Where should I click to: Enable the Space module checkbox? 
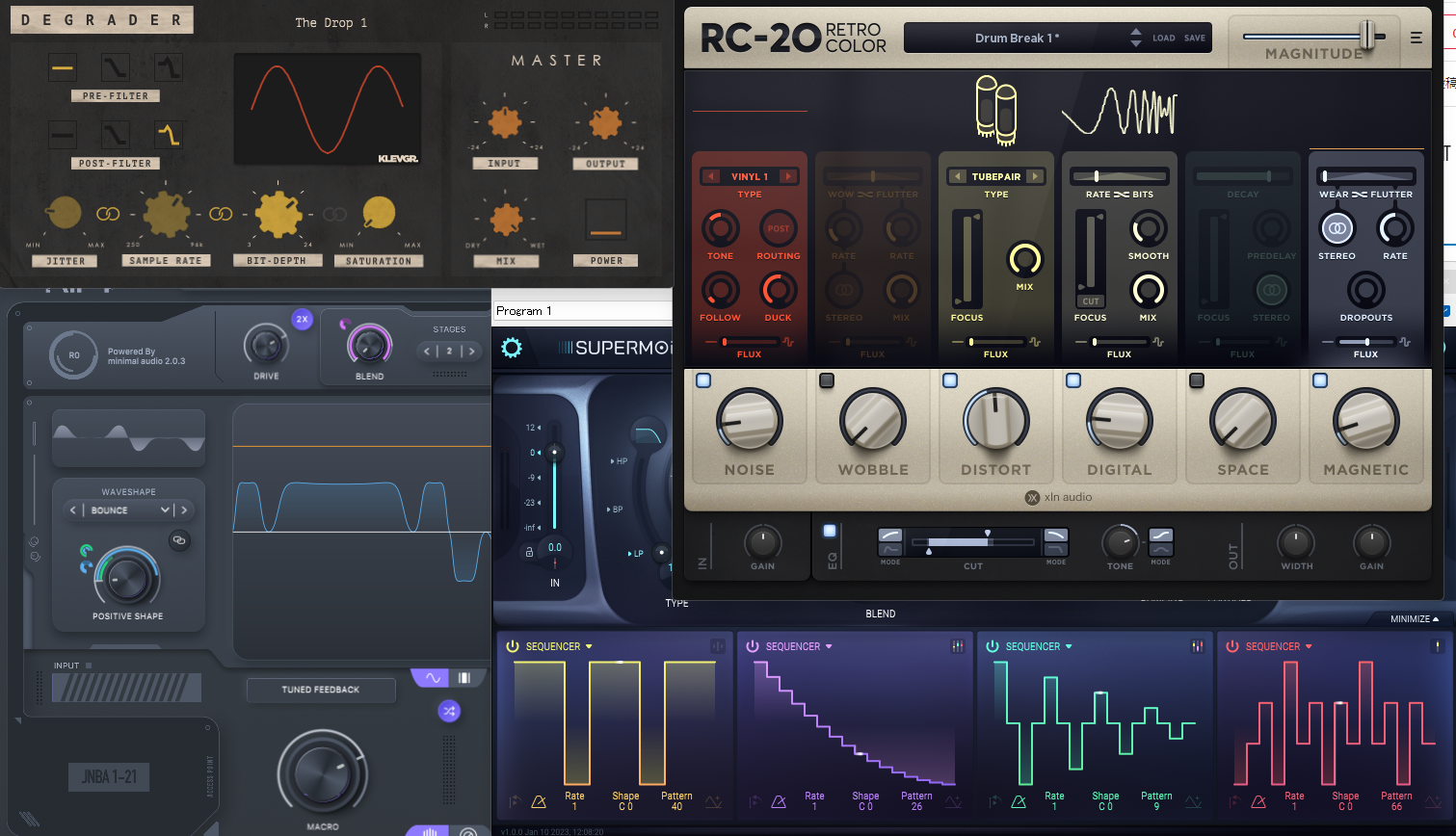[x=1197, y=380]
